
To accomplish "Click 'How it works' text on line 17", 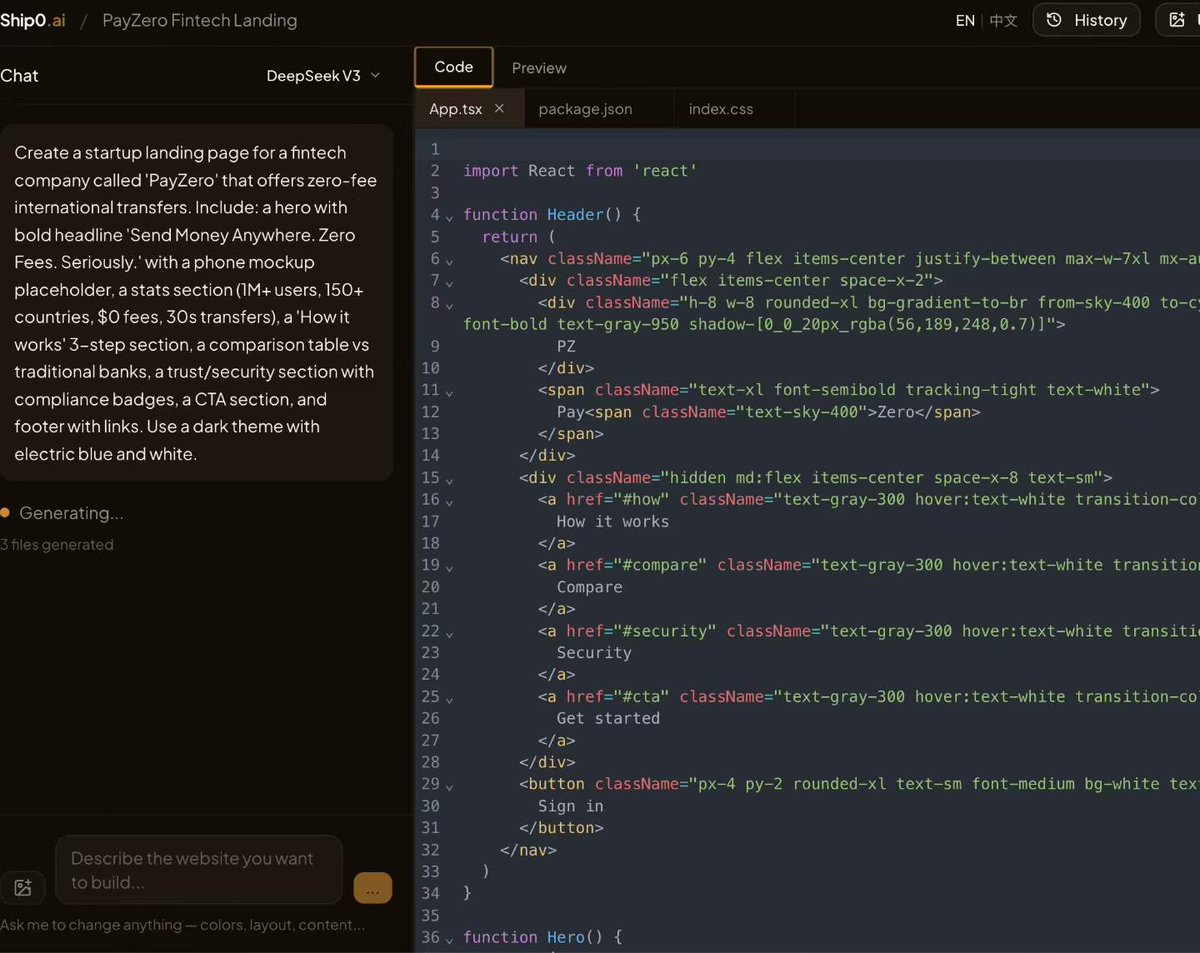I will pyautogui.click(x=613, y=521).
